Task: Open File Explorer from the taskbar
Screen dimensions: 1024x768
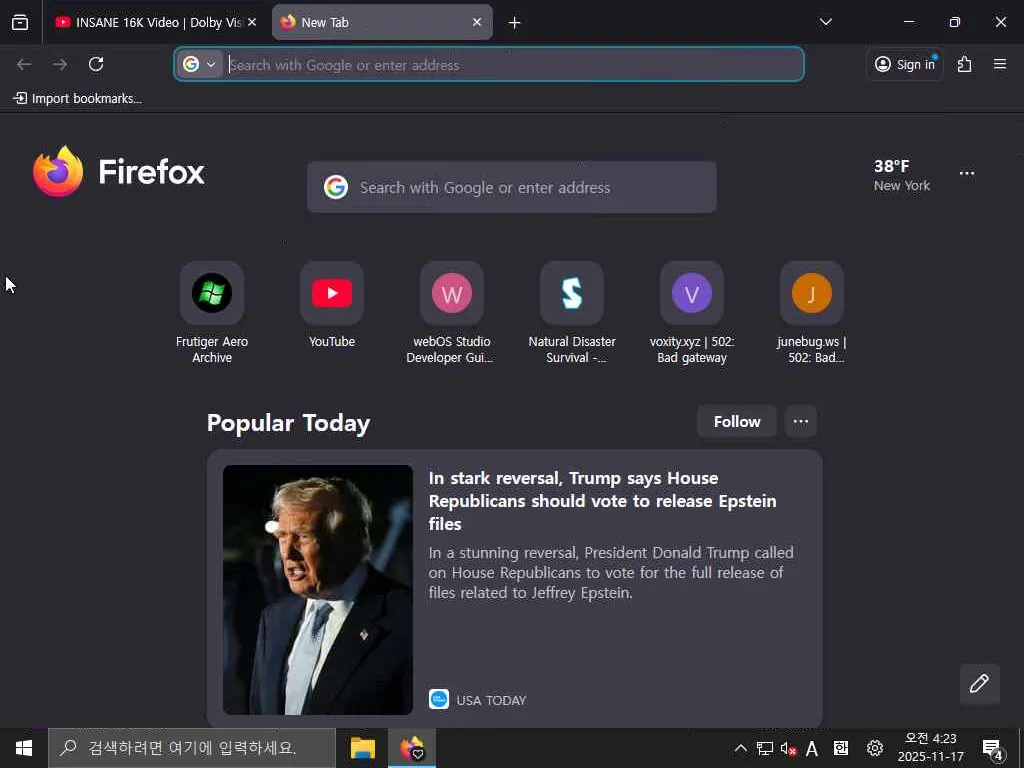Action: pyautogui.click(x=362, y=748)
